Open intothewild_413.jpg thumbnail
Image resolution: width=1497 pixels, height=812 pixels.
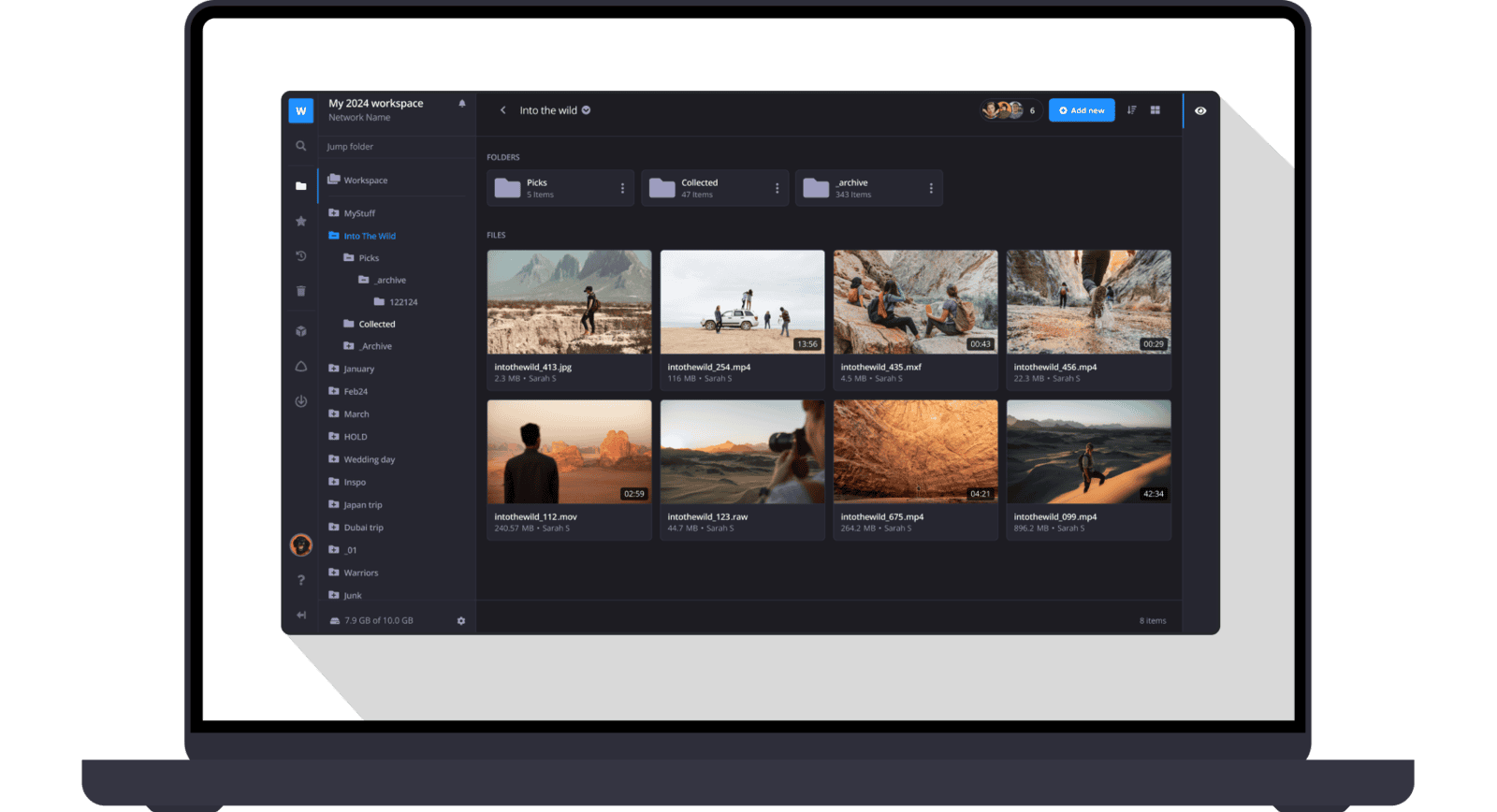(x=569, y=302)
